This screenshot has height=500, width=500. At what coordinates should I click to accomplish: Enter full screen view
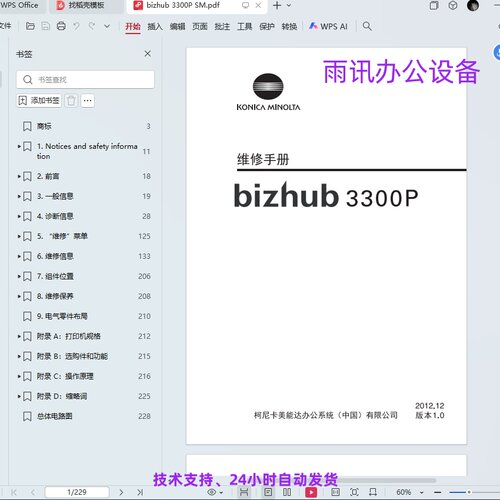pos(354,492)
